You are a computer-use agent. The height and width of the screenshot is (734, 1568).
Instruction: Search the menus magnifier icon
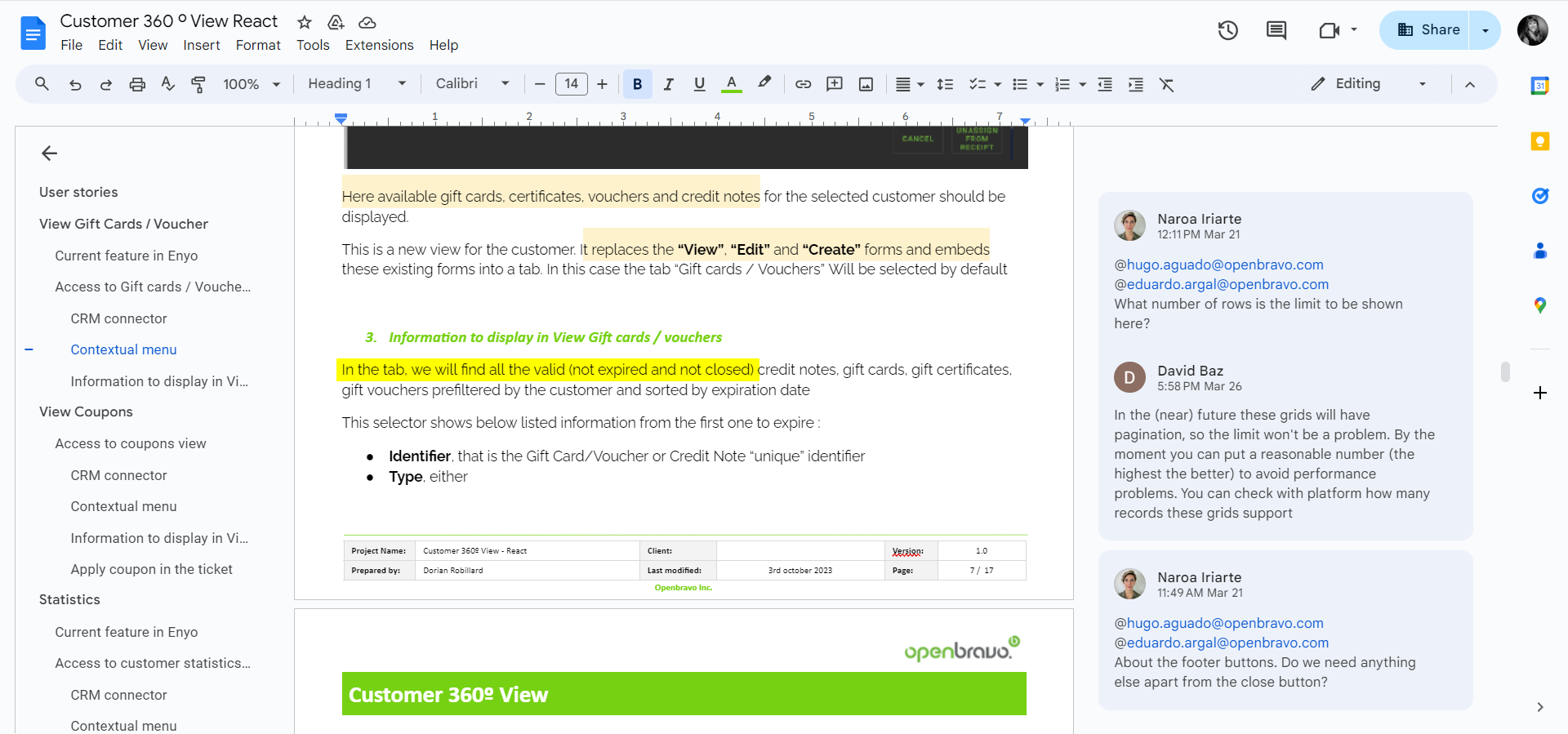42,84
